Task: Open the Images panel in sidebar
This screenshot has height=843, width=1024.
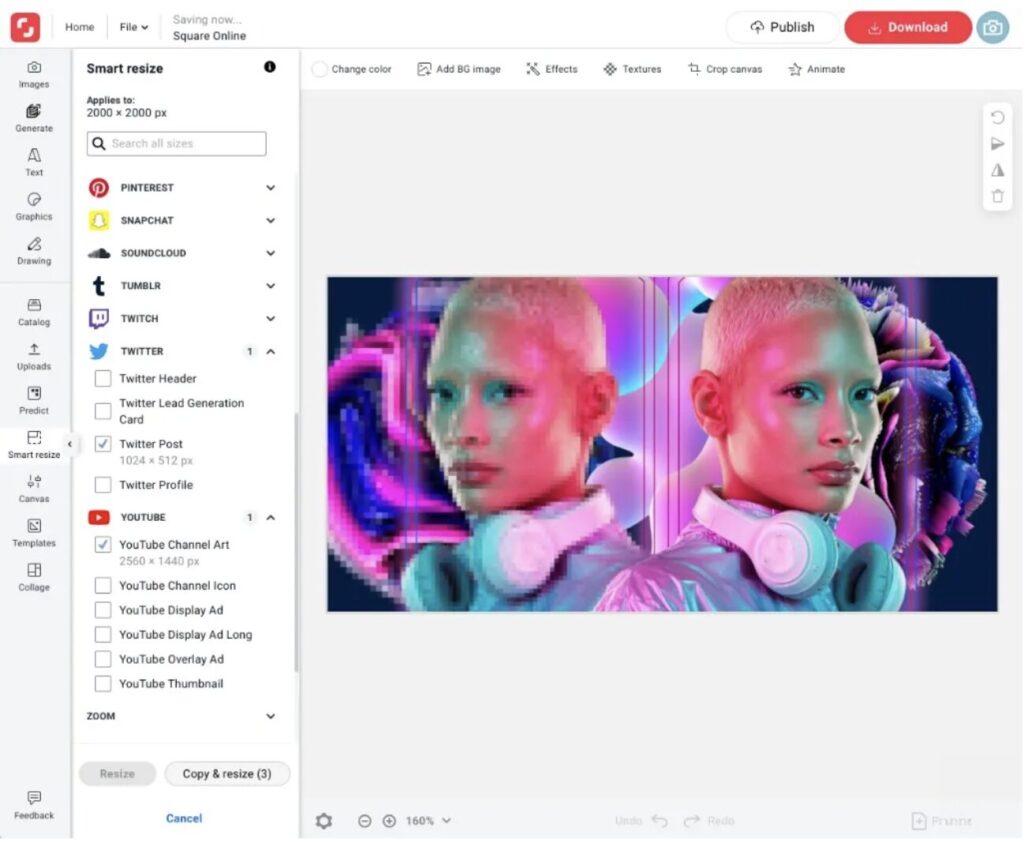Action: [x=34, y=74]
